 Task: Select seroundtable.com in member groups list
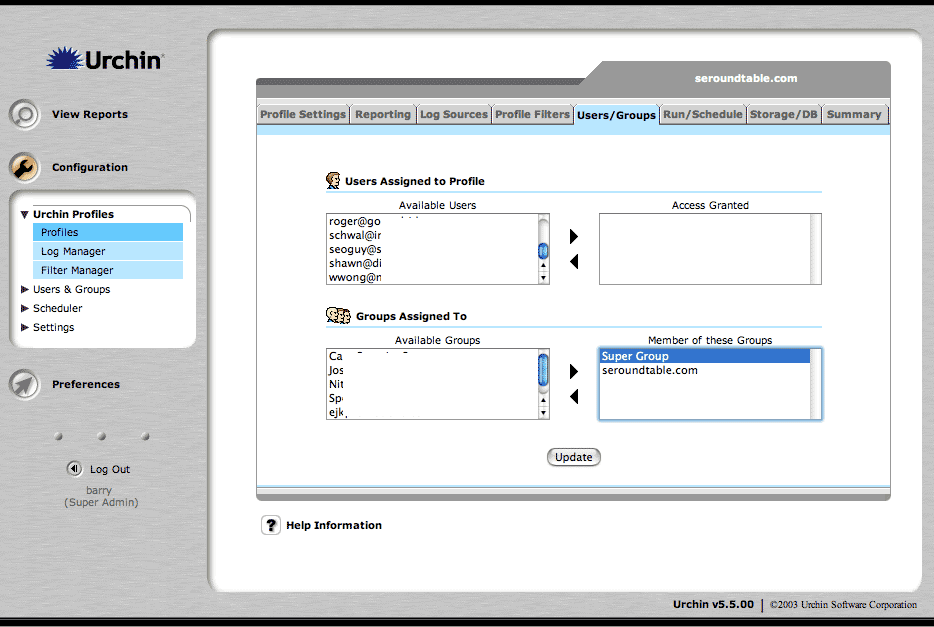[705, 370]
